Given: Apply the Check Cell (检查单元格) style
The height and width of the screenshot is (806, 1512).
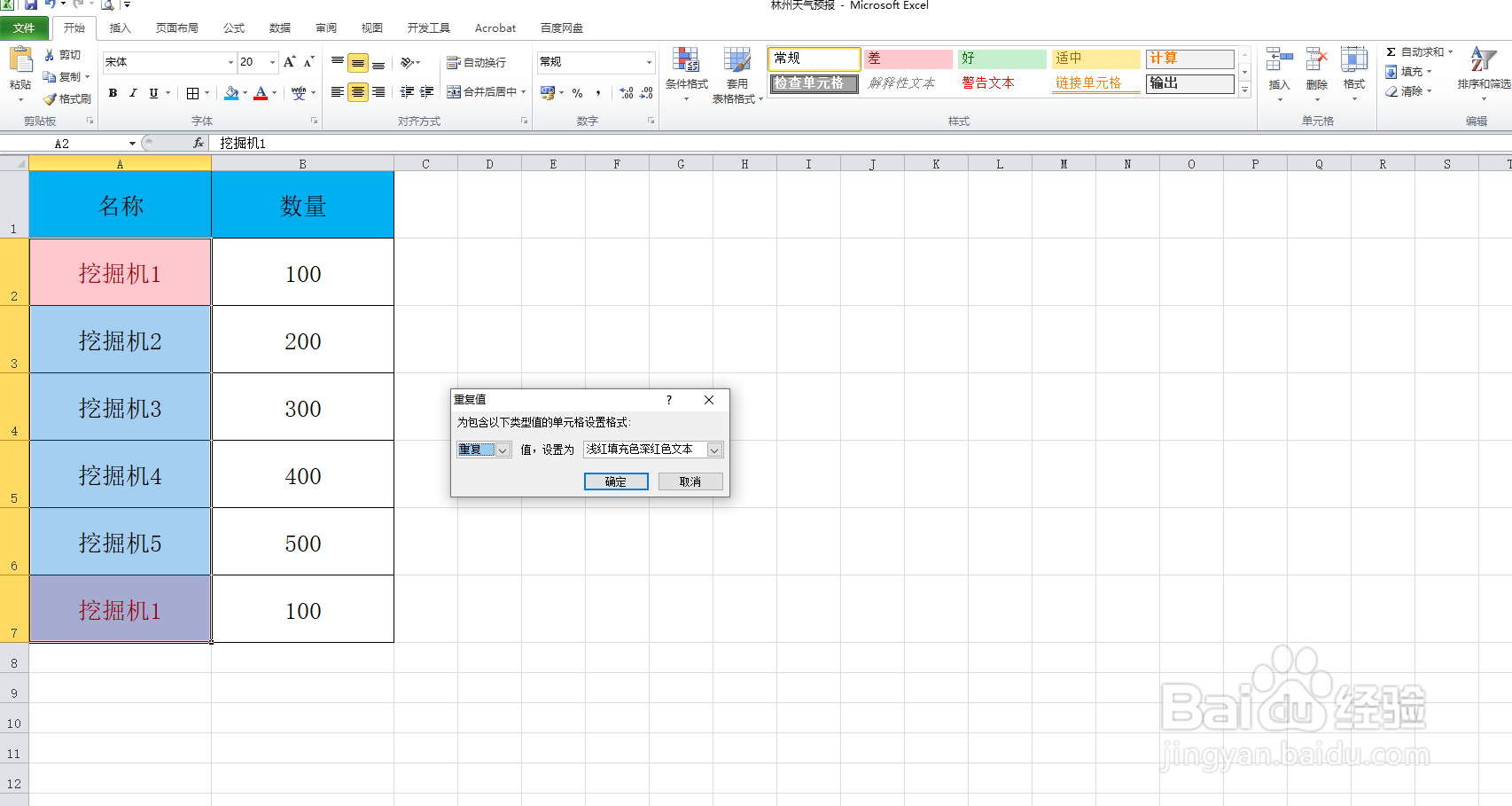Looking at the screenshot, I should point(814,83).
